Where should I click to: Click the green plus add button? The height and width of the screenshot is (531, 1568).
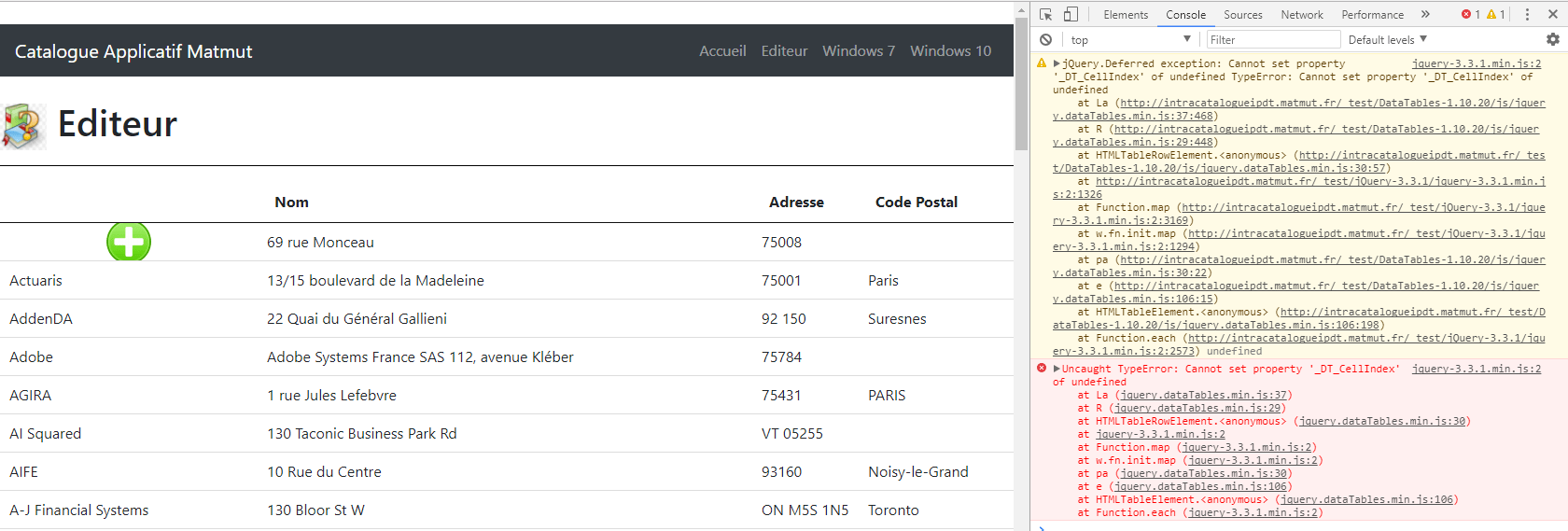[x=129, y=242]
